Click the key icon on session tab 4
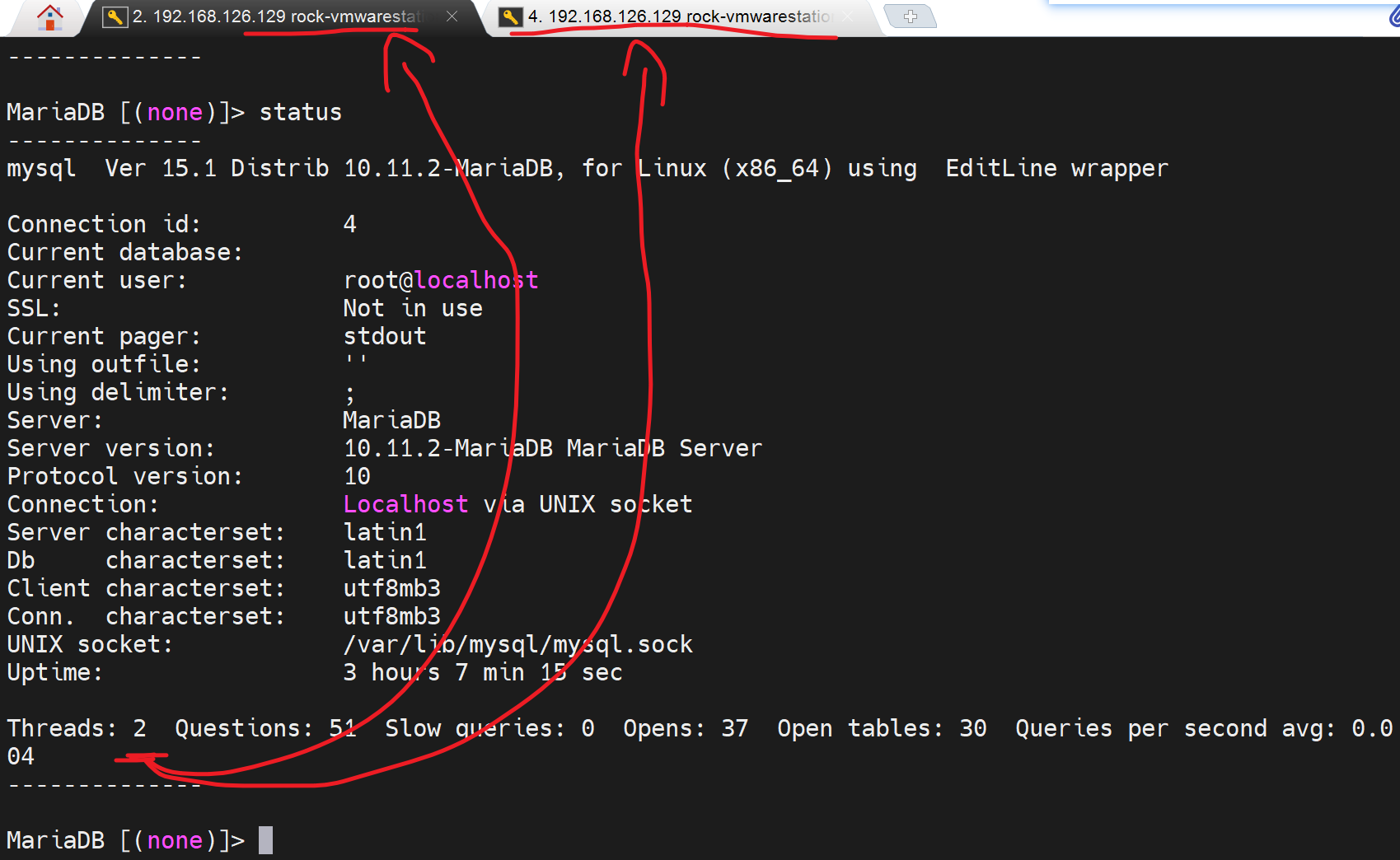Image resolution: width=1400 pixels, height=860 pixels. [x=511, y=16]
